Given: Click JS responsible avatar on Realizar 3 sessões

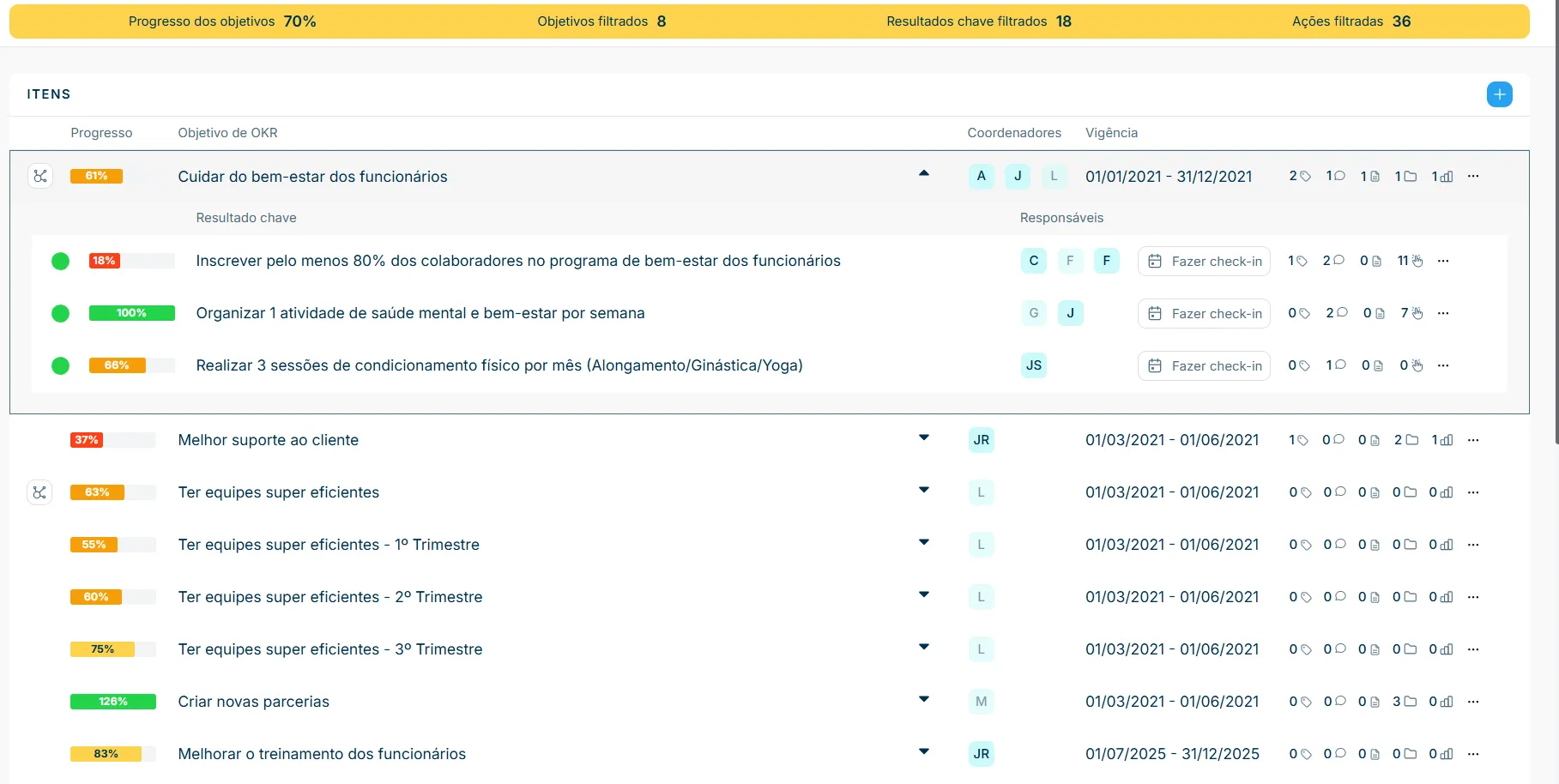Looking at the screenshot, I should 1034,365.
